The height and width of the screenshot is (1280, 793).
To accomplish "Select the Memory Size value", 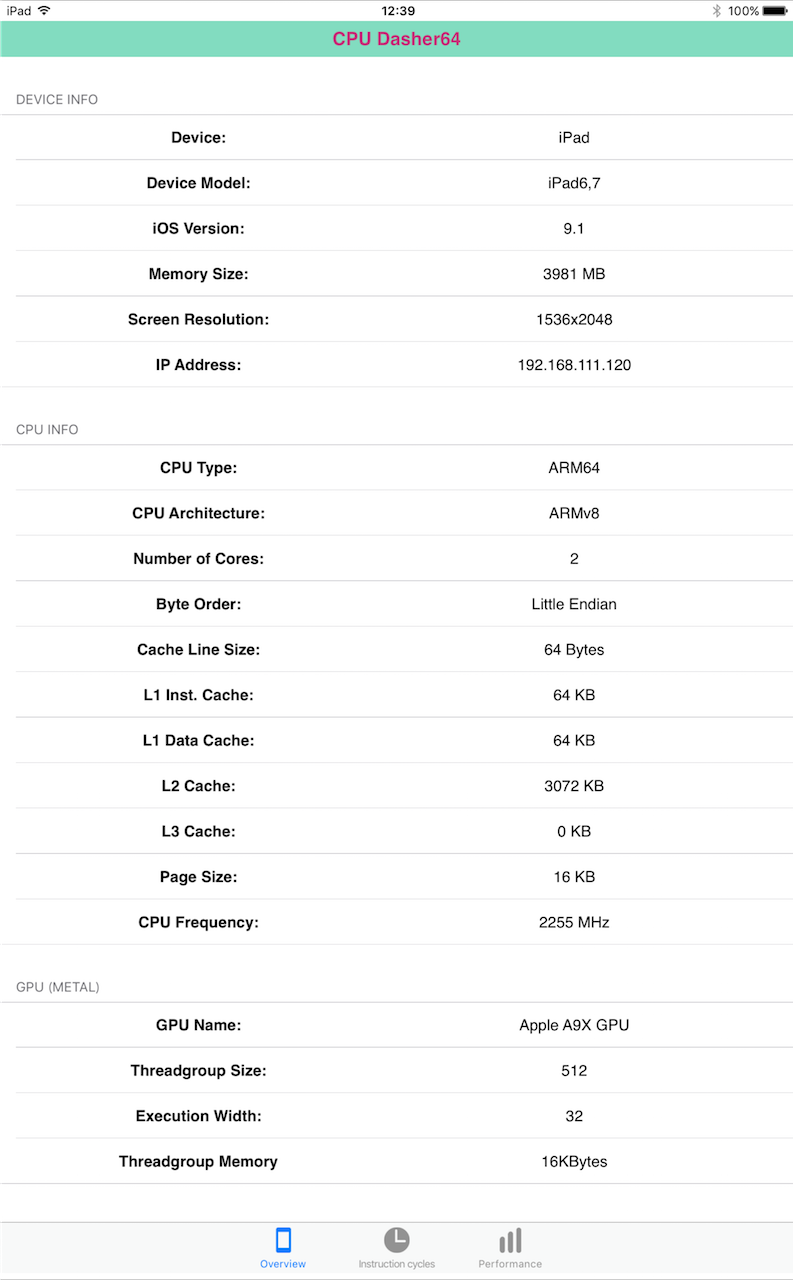I will 574,274.
